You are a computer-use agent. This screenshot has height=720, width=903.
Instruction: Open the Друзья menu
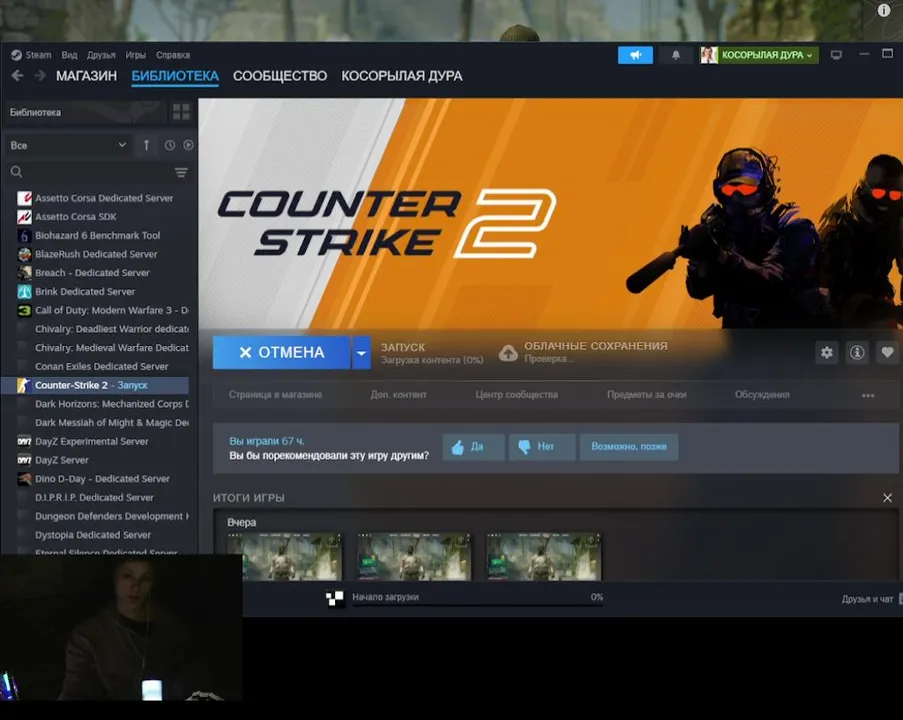click(x=101, y=55)
